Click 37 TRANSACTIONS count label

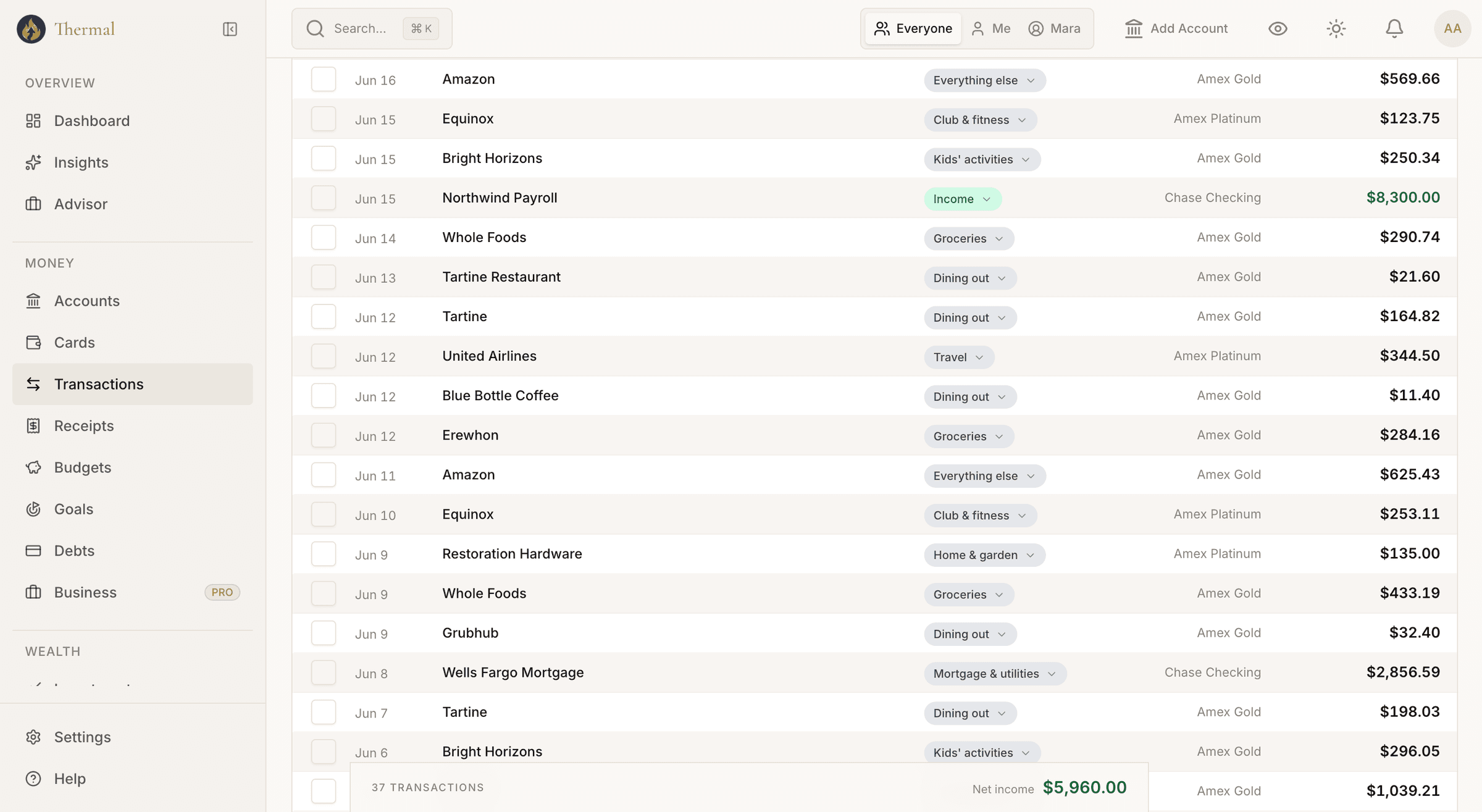point(428,788)
